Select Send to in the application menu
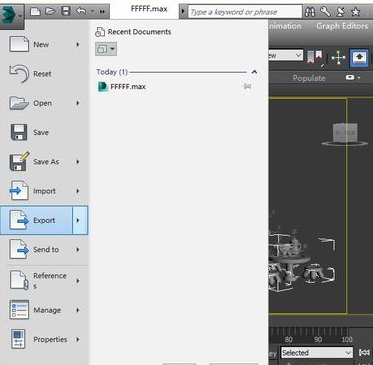 click(45, 249)
